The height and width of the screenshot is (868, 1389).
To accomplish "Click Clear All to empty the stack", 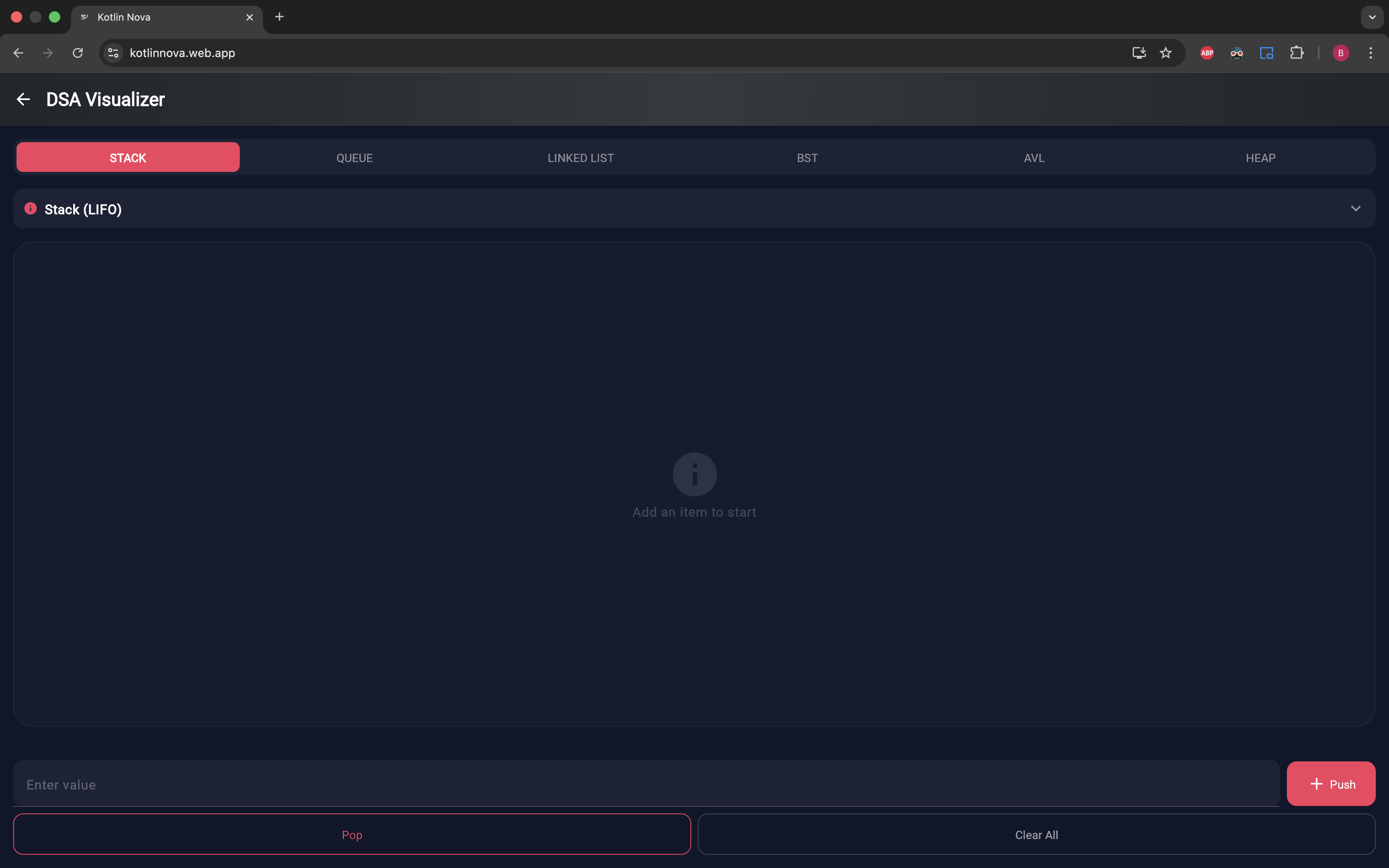I will [x=1037, y=834].
